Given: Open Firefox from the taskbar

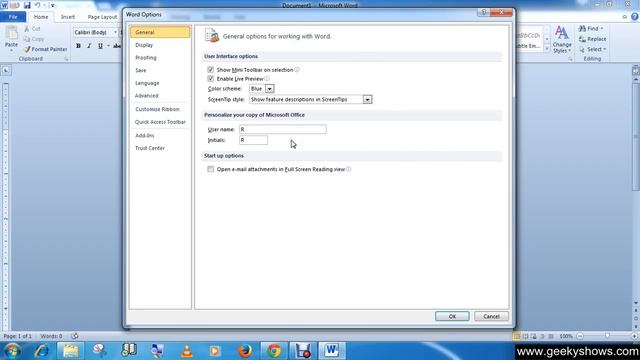Looking at the screenshot, I should [244, 351].
